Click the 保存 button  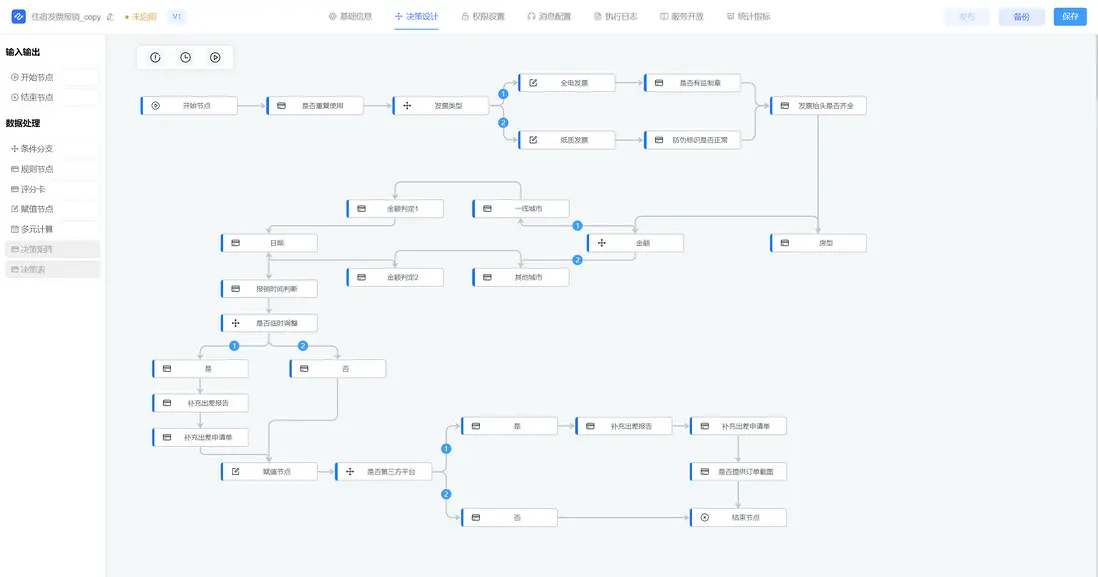1069,17
